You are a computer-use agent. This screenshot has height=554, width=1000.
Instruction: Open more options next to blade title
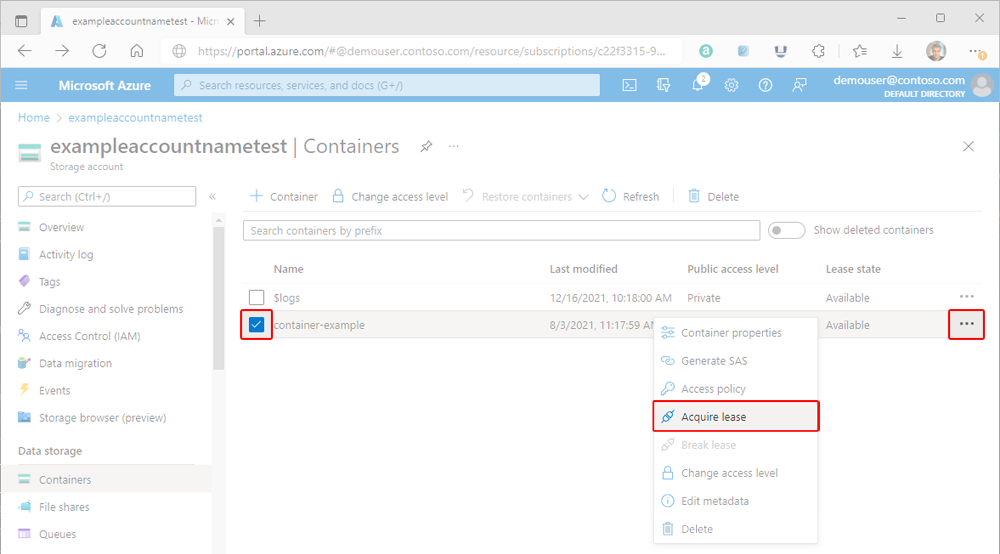(453, 147)
